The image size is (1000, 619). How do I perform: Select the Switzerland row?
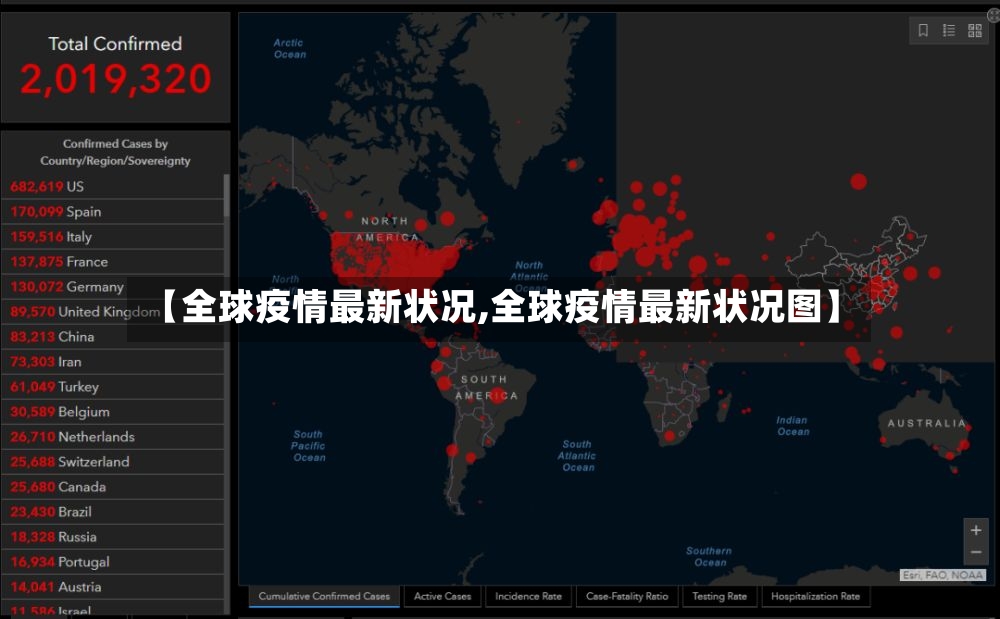(x=113, y=462)
